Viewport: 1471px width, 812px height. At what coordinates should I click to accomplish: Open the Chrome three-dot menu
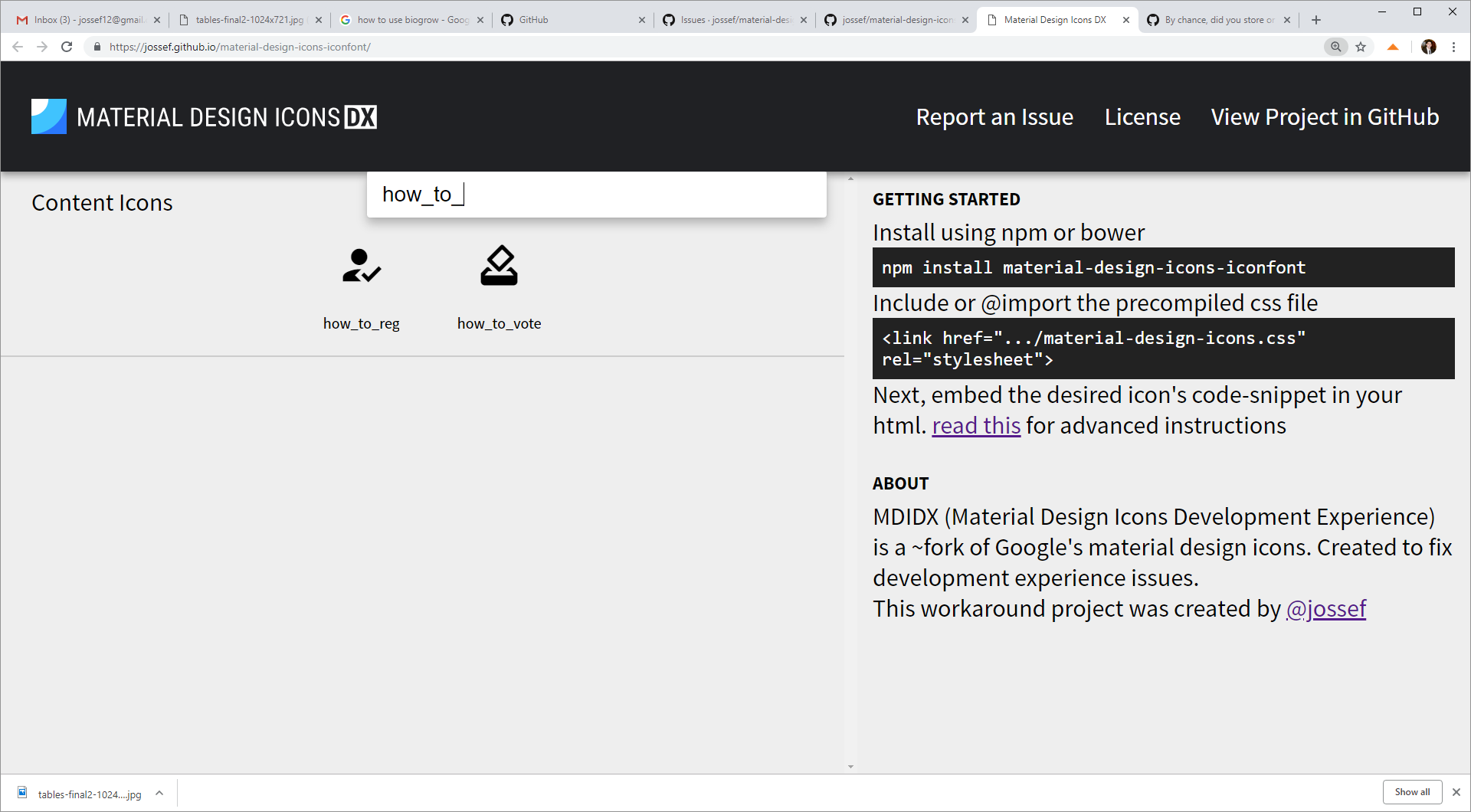pyautogui.click(x=1455, y=47)
